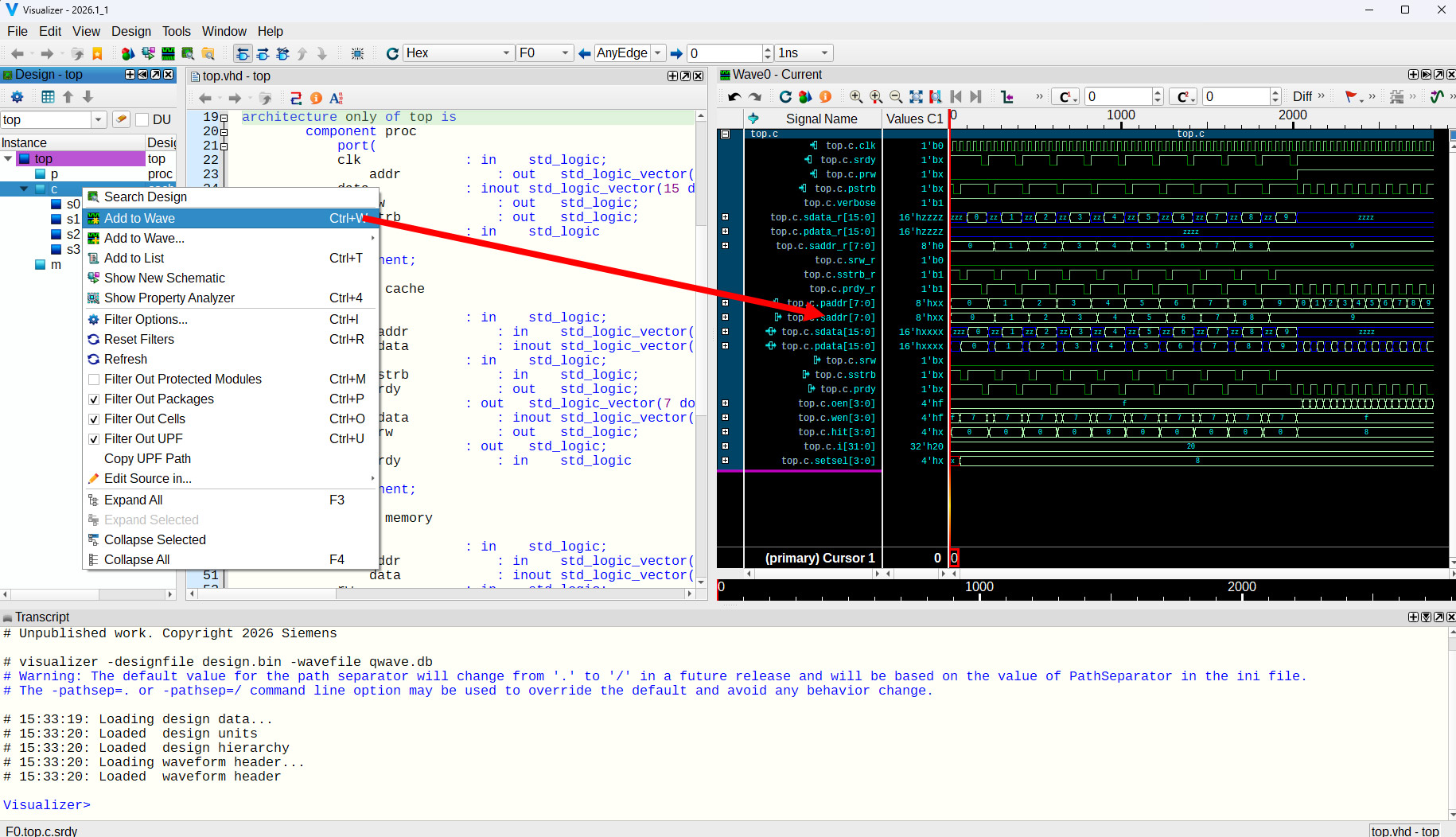Select Add to Wave in context menu
Screen dimensions: 1456x837
[231, 218]
